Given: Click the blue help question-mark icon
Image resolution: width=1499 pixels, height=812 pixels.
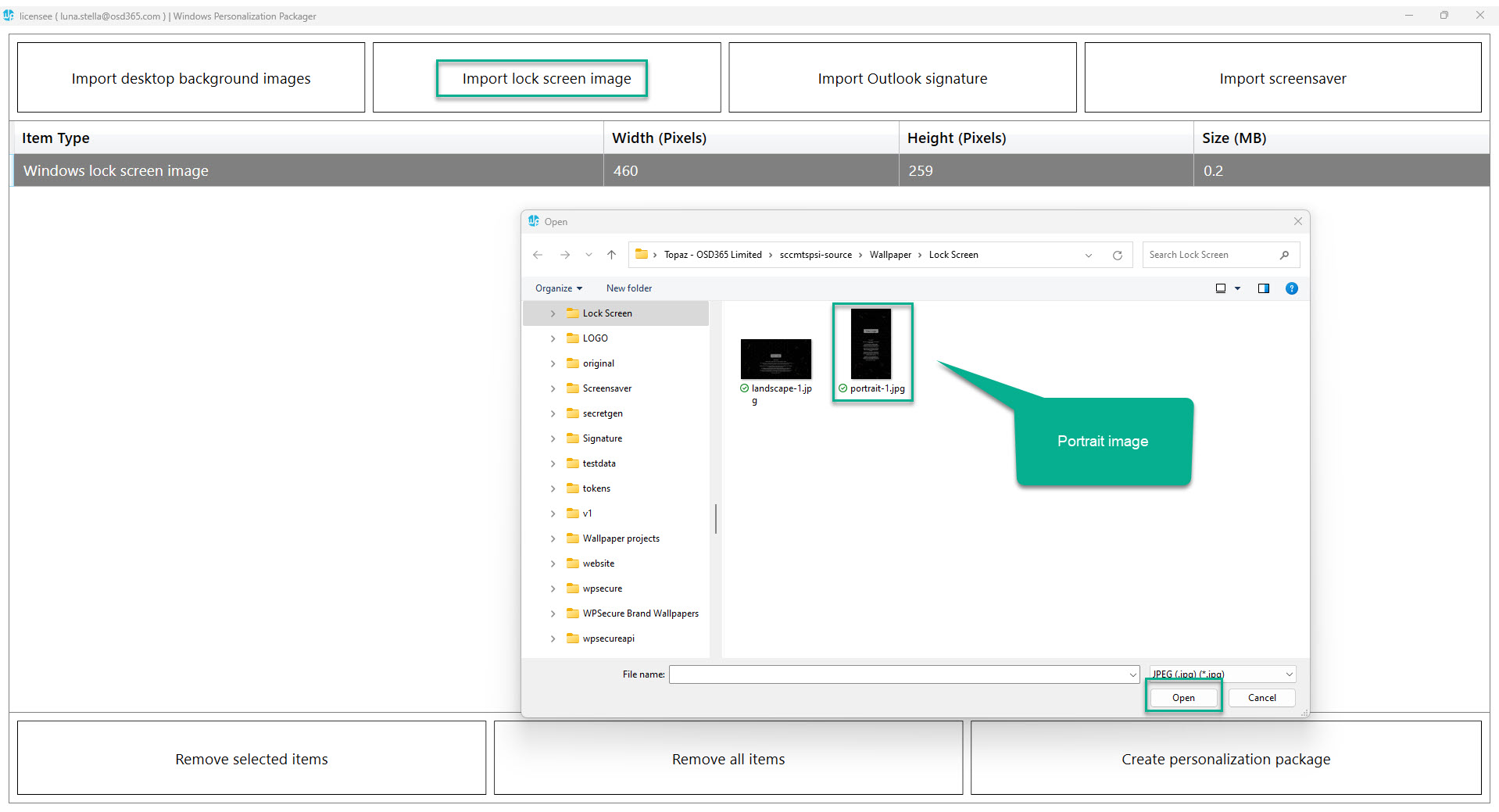Looking at the screenshot, I should pos(1291,288).
